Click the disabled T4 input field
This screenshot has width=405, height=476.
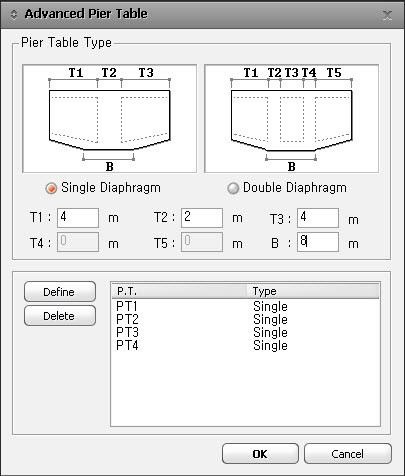click(x=78, y=242)
